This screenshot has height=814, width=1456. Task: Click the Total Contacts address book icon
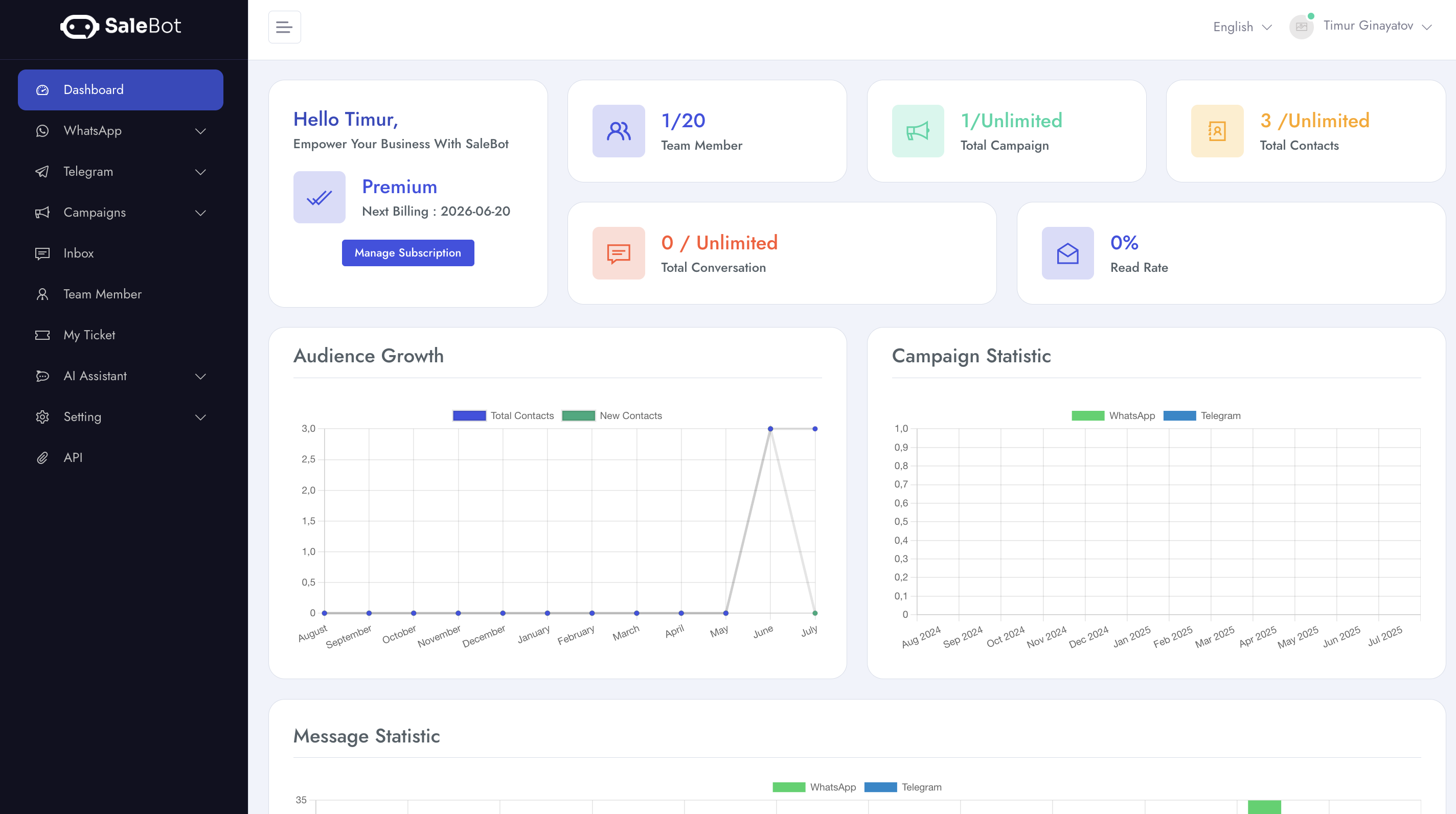(1217, 131)
